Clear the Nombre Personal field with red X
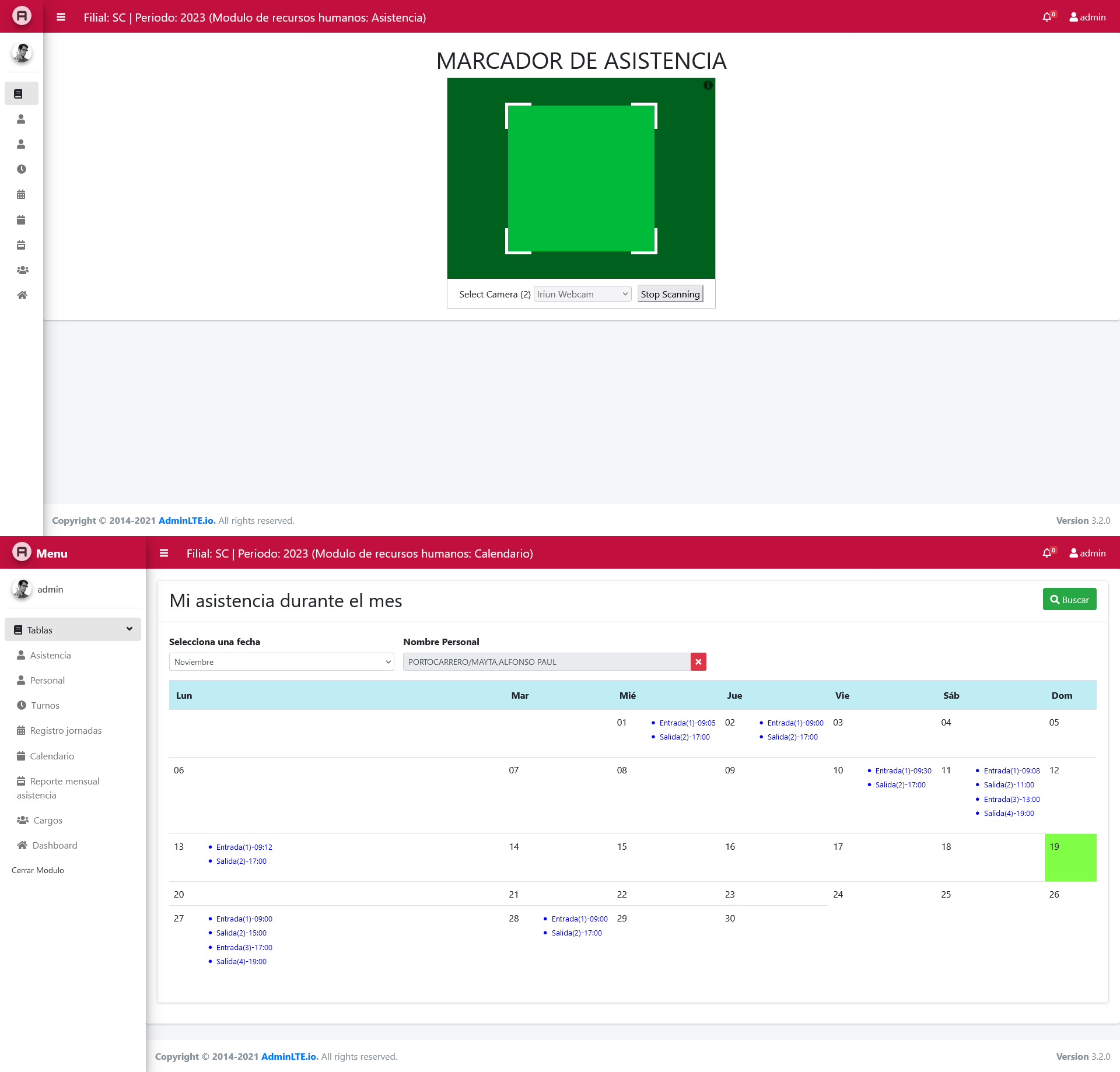 [698, 662]
